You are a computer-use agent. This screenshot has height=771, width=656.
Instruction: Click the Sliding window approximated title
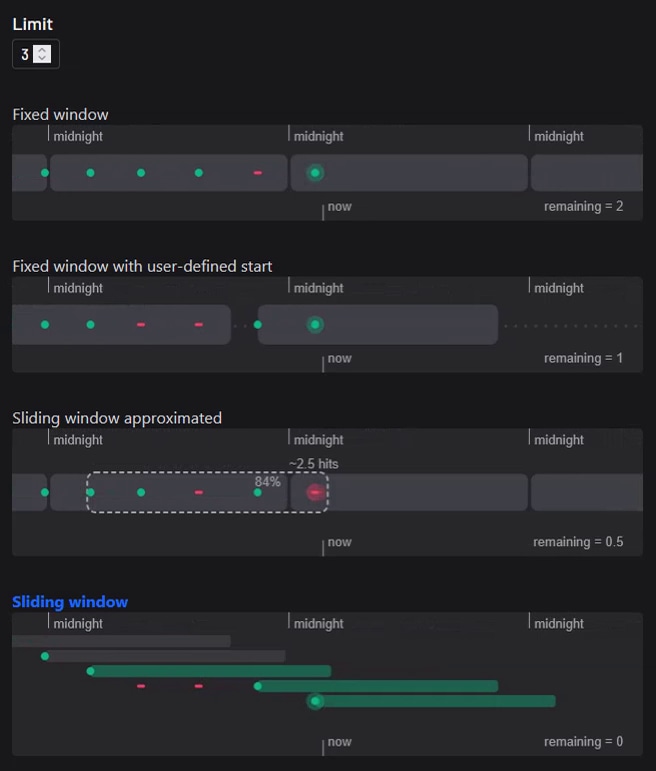pos(117,418)
